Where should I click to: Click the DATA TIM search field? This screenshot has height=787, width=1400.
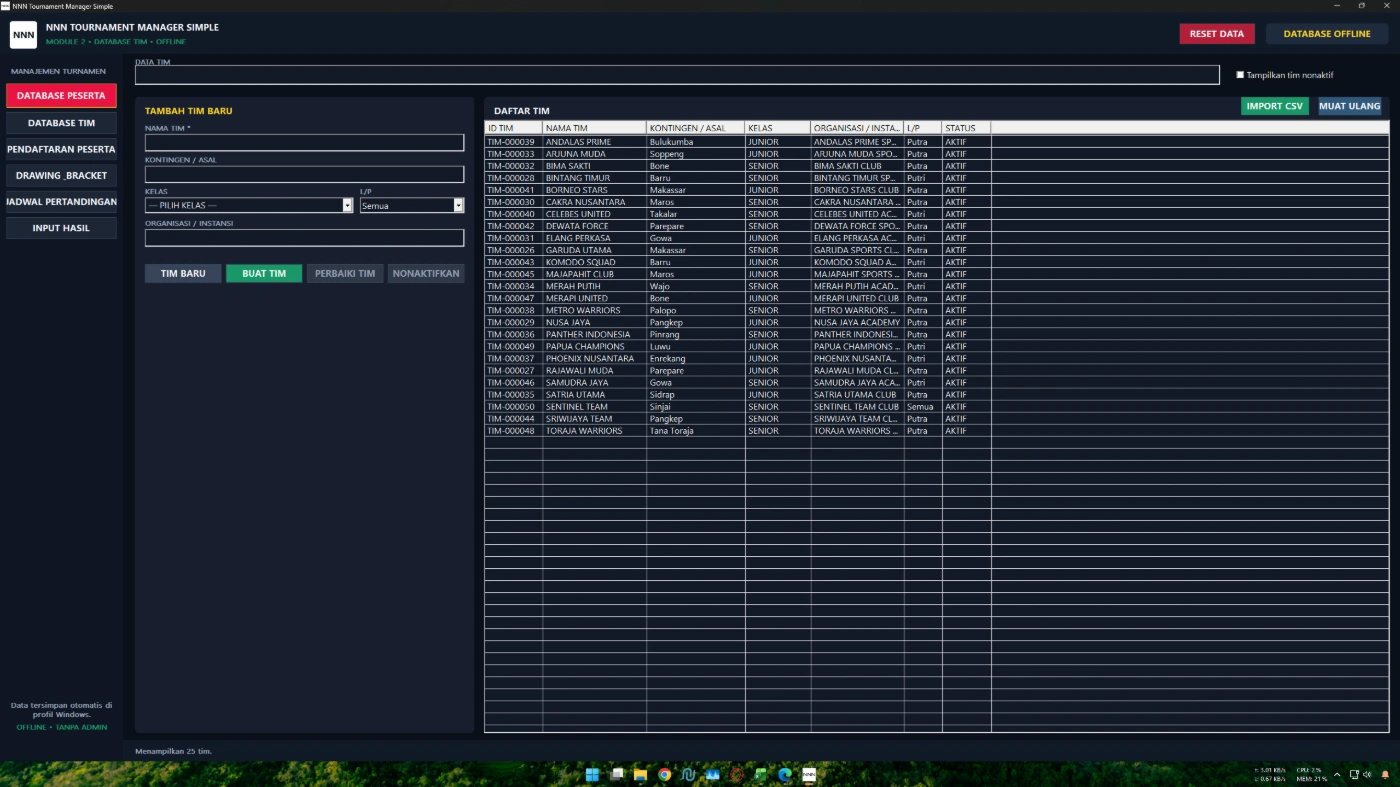[677, 75]
